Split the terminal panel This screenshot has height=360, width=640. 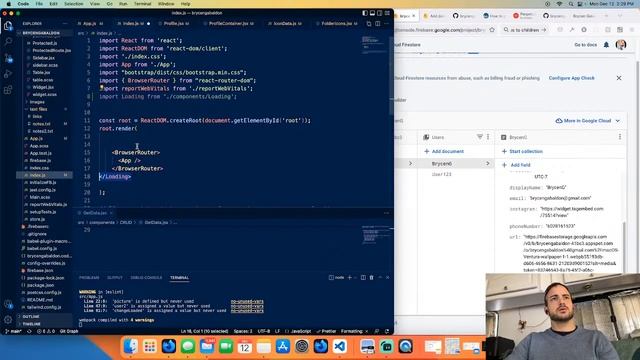(363, 278)
